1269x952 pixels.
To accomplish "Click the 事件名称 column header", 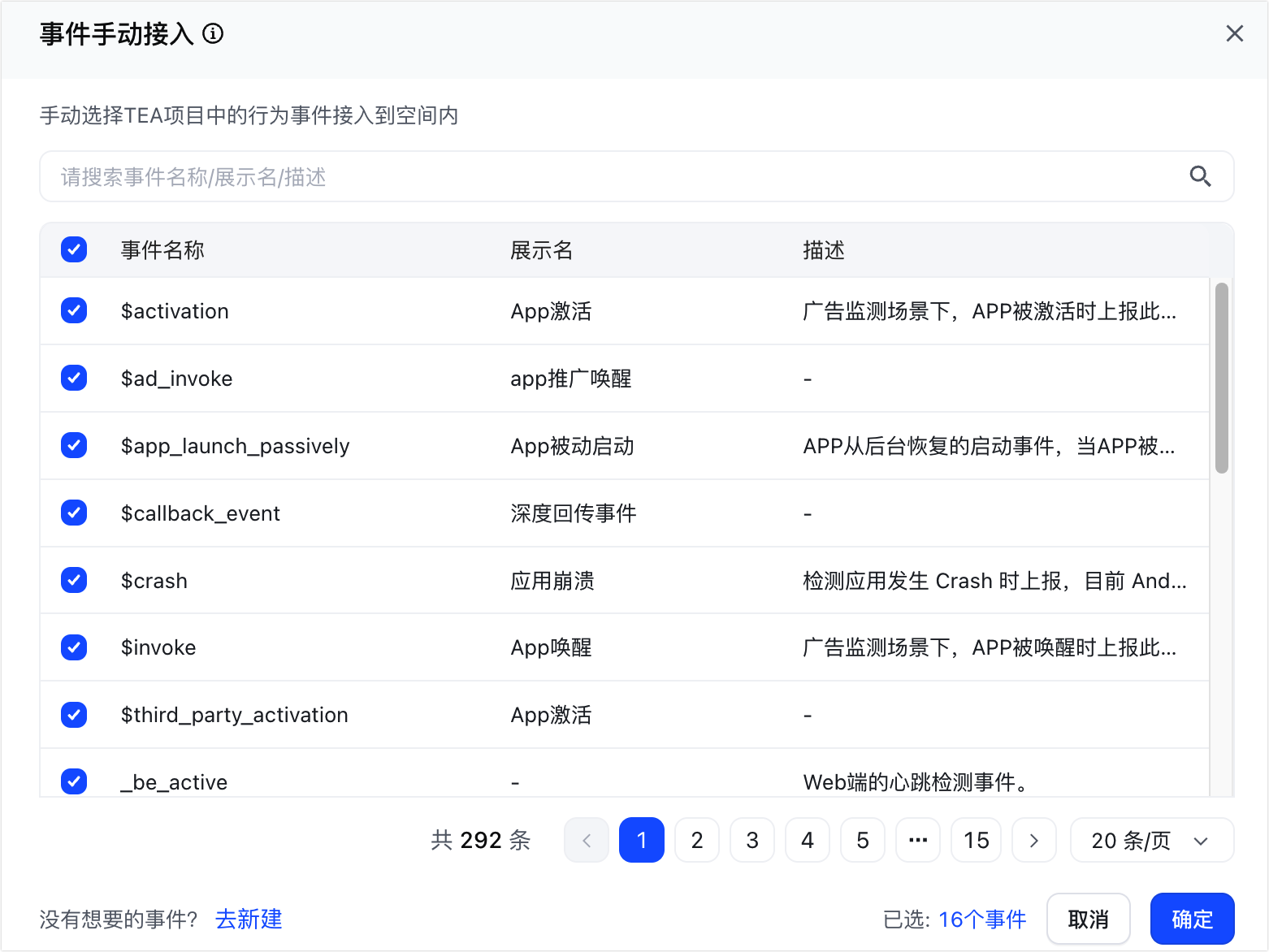I will coord(162,250).
